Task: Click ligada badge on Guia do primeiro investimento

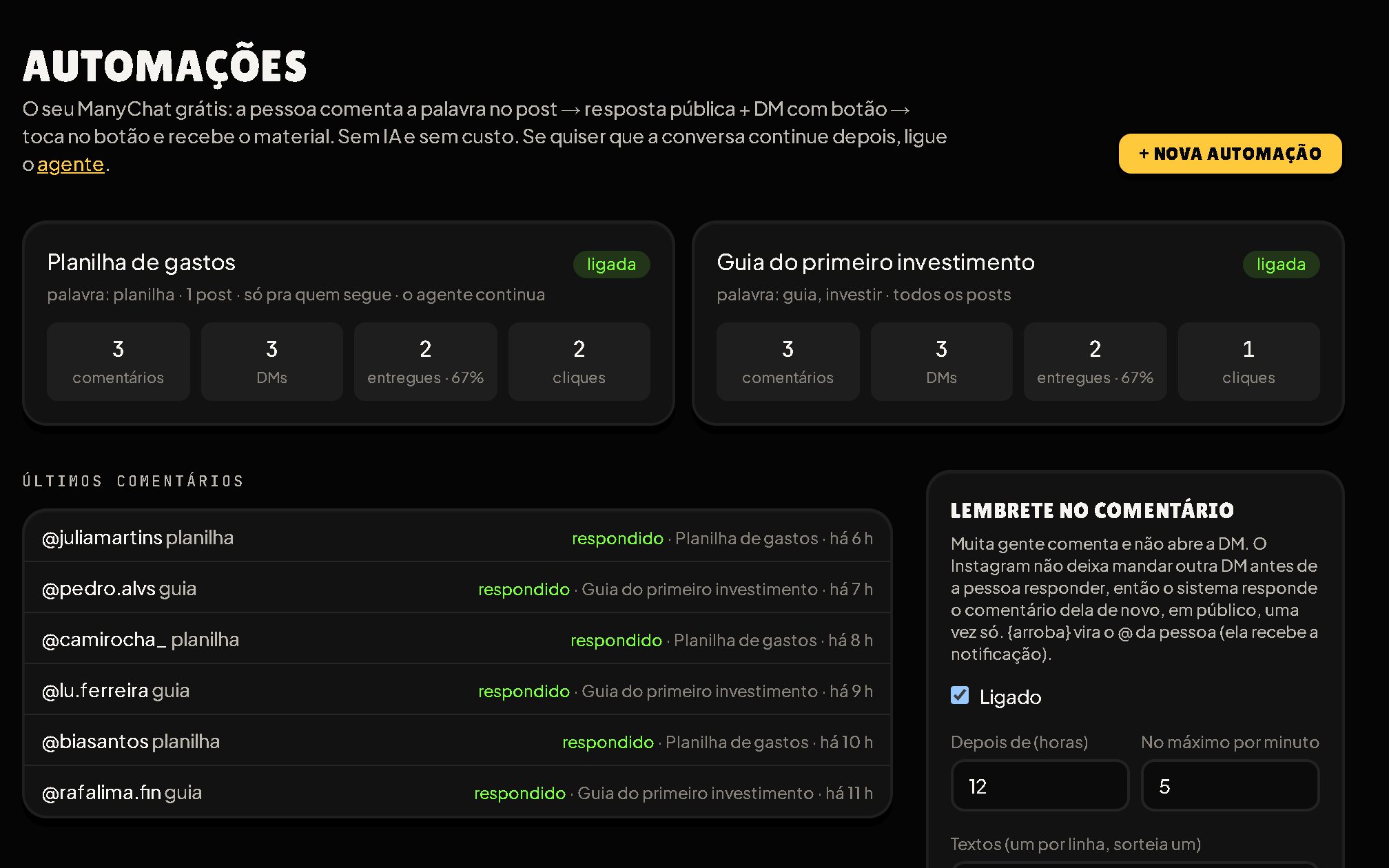Action: (1281, 265)
